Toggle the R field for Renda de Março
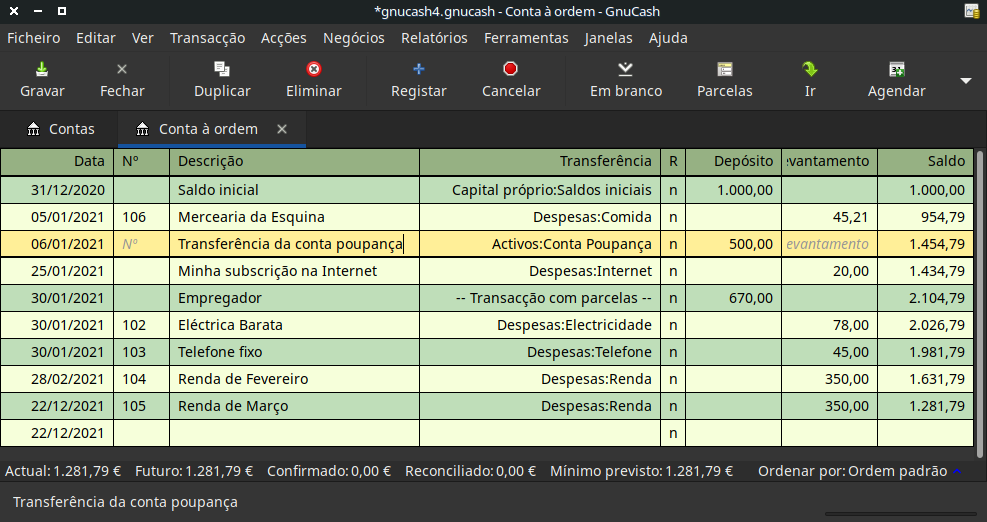987x522 pixels. click(673, 406)
